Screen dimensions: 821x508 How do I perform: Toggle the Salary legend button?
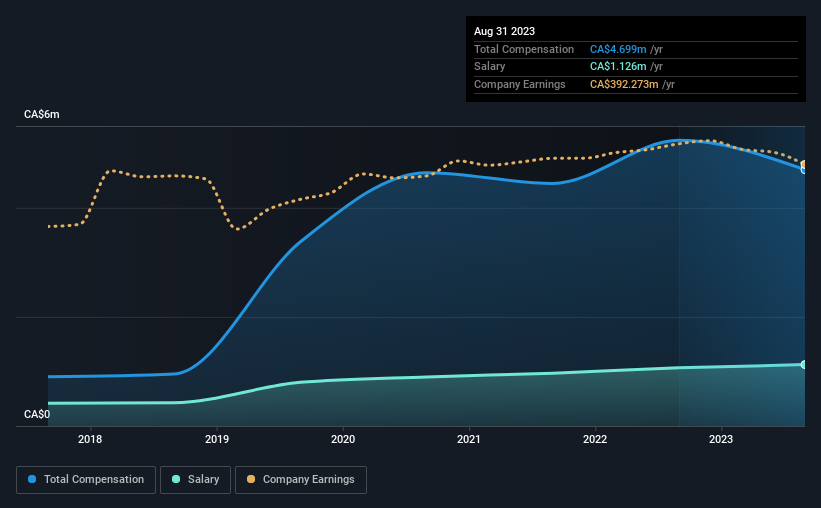195,480
